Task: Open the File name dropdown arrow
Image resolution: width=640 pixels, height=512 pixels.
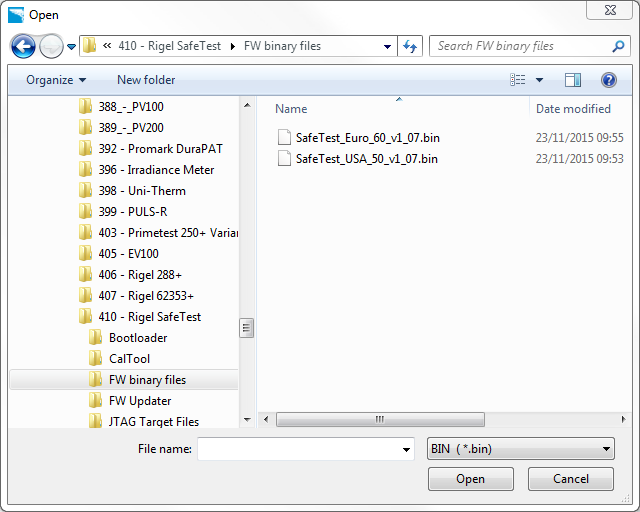Action: click(406, 450)
